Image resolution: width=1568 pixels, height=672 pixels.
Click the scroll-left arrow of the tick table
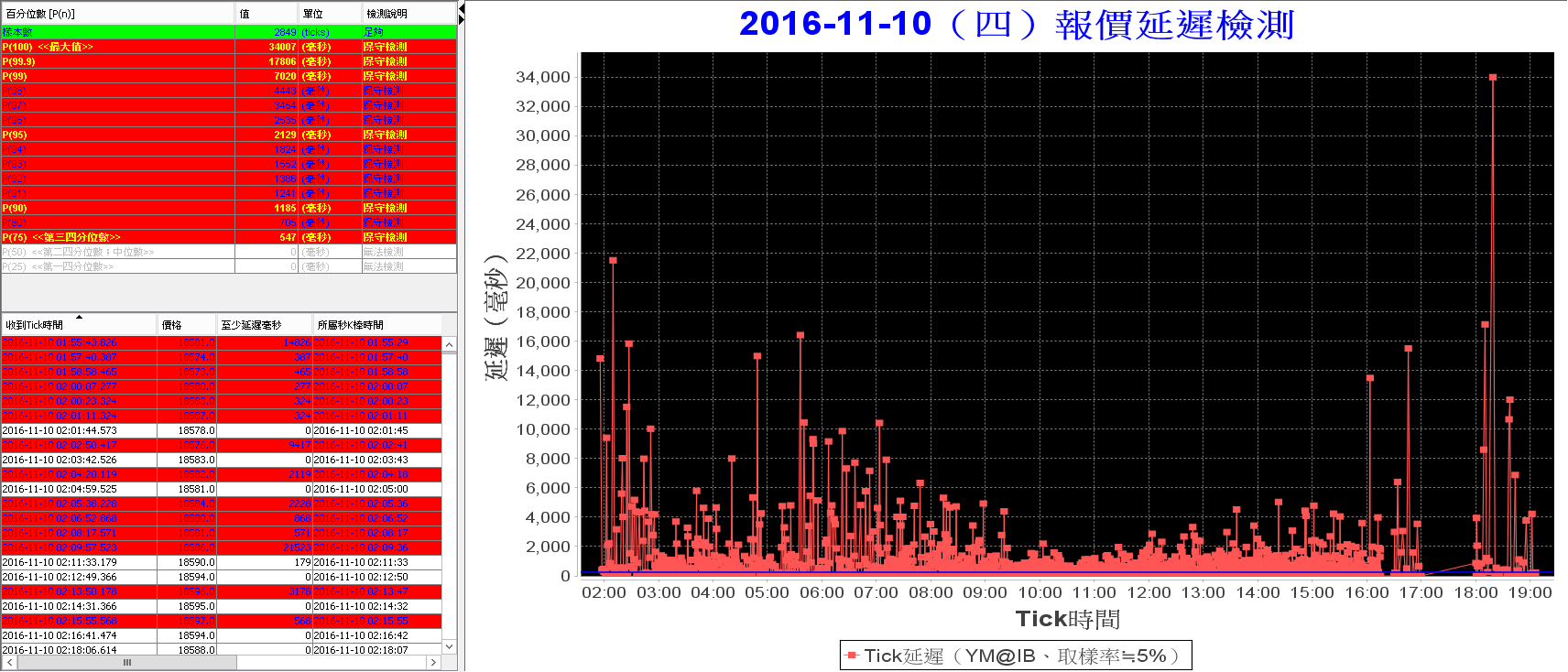[x=9, y=662]
